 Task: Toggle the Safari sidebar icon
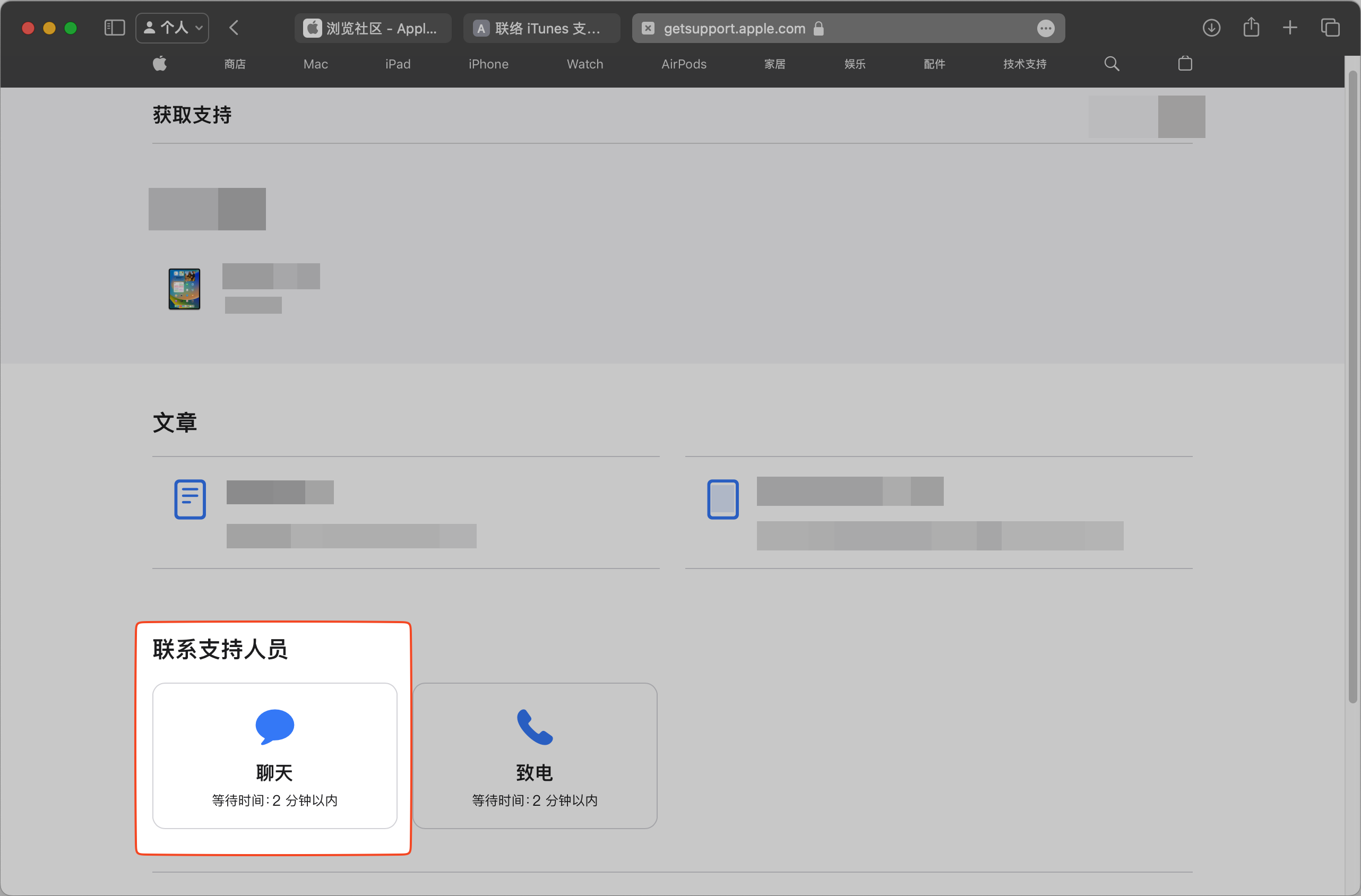(x=114, y=28)
